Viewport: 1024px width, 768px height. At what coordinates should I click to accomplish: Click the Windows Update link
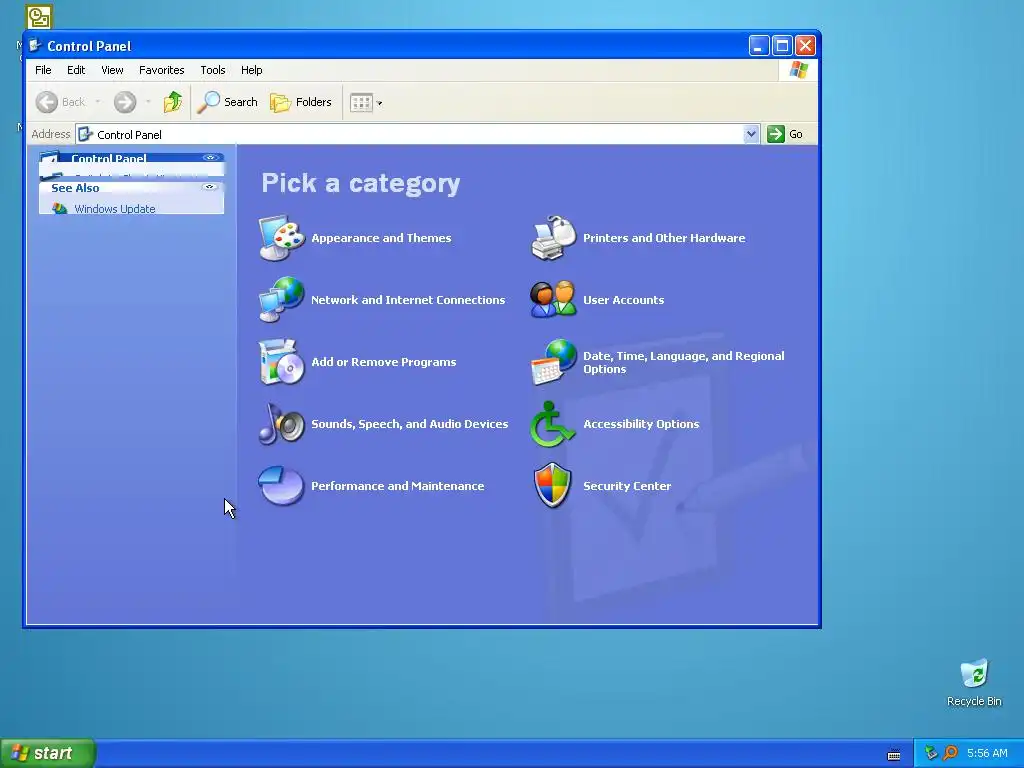pos(115,209)
